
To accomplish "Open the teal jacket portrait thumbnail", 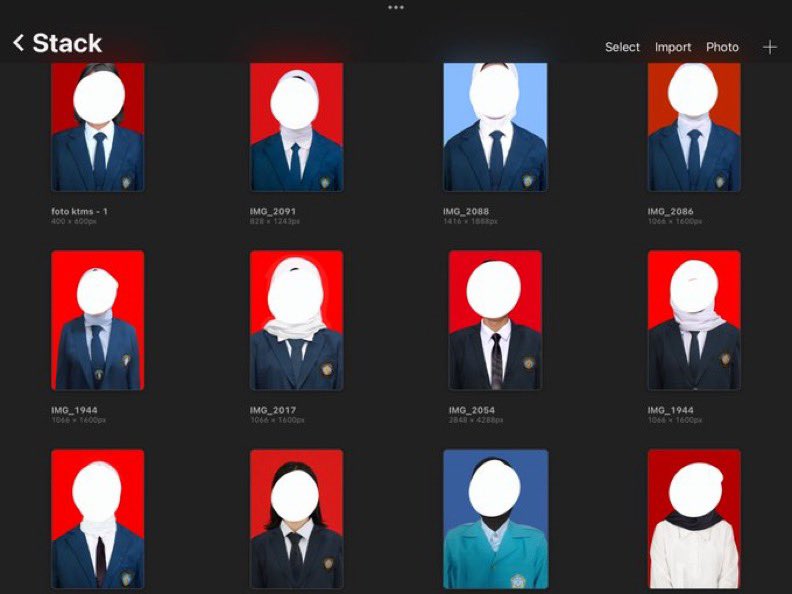I will pyautogui.click(x=496, y=519).
